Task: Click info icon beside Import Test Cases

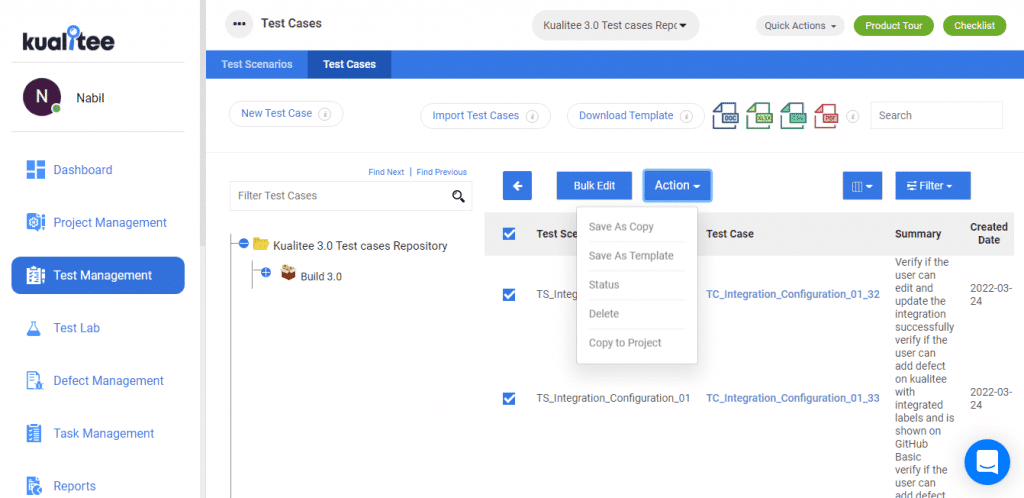Action: [532, 116]
